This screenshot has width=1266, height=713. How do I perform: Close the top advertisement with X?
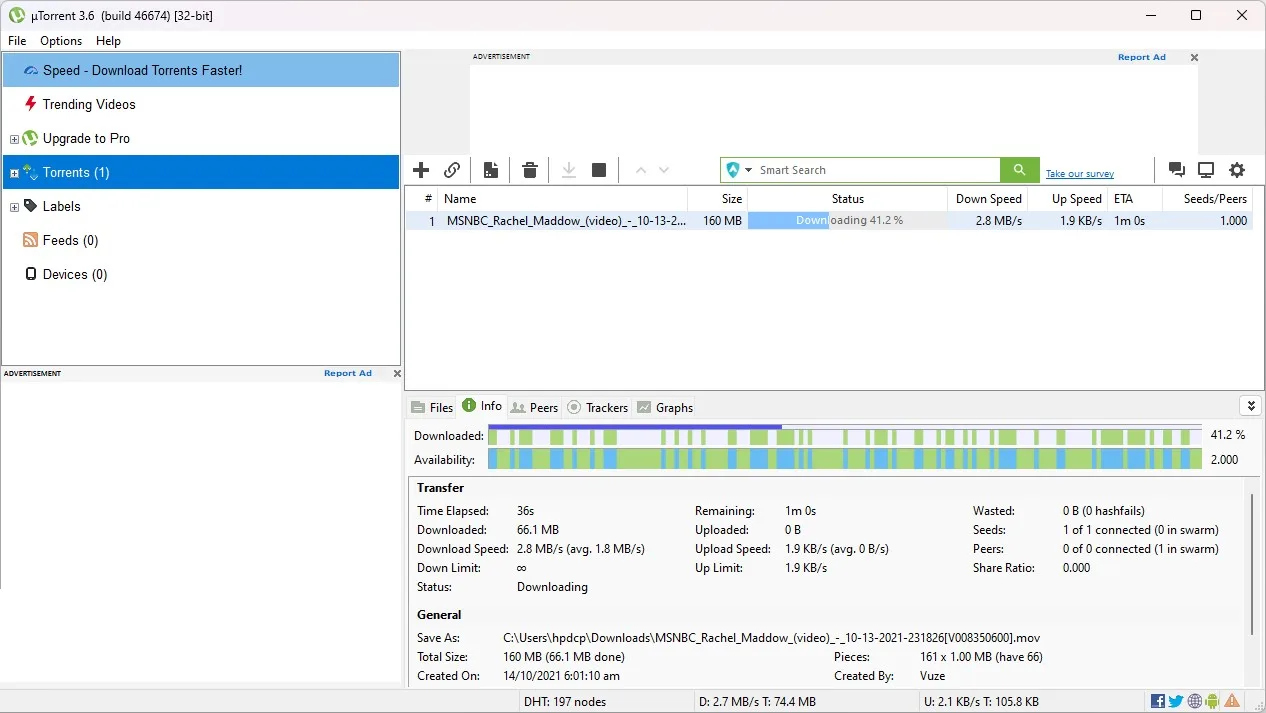(x=1194, y=58)
